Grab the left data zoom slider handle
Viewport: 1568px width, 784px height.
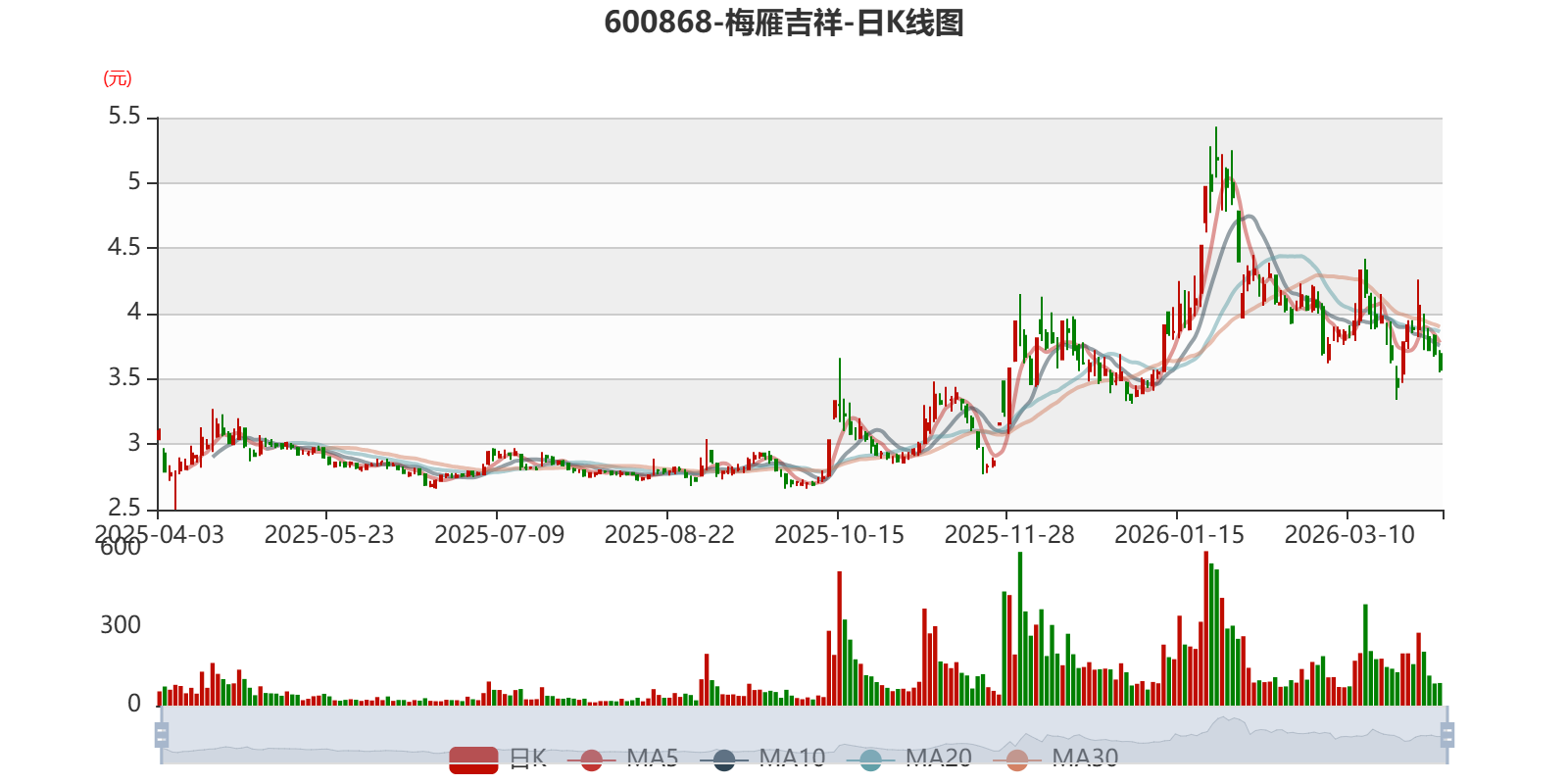(162, 734)
